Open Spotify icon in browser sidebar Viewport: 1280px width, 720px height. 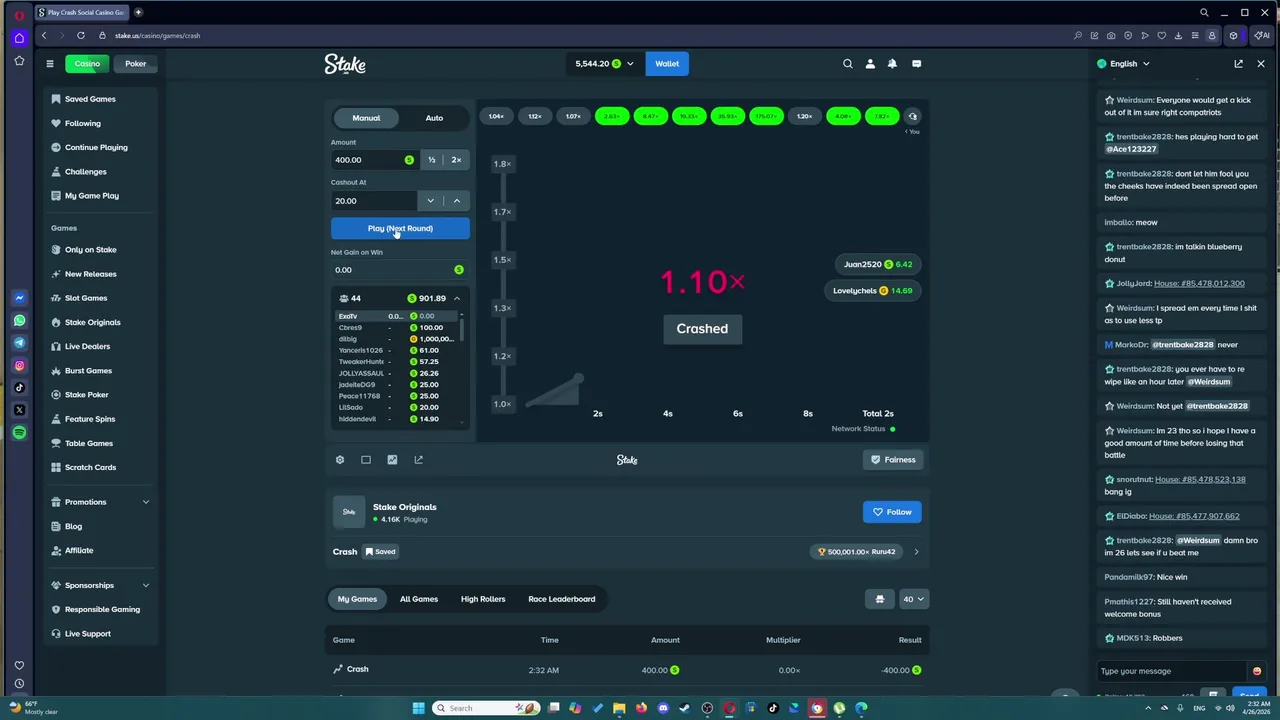click(x=19, y=433)
